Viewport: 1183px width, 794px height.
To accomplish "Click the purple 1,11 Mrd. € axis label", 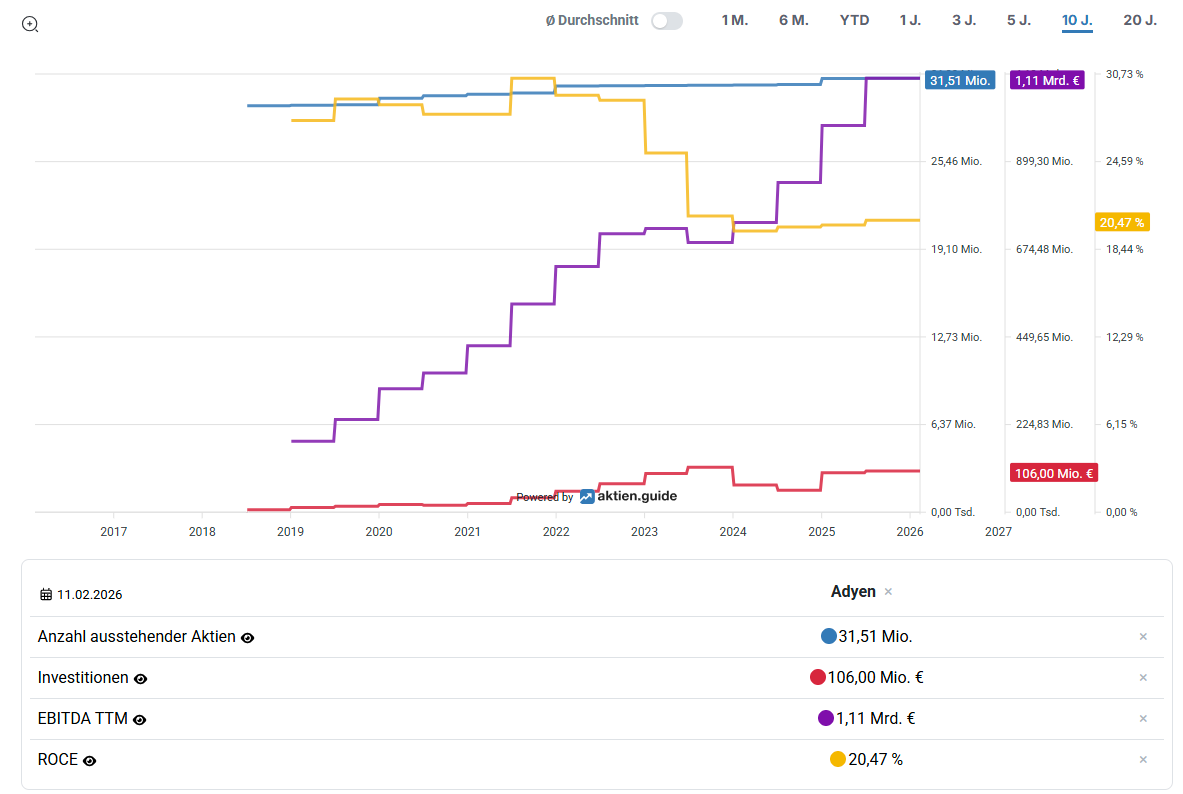I will [x=1046, y=81].
